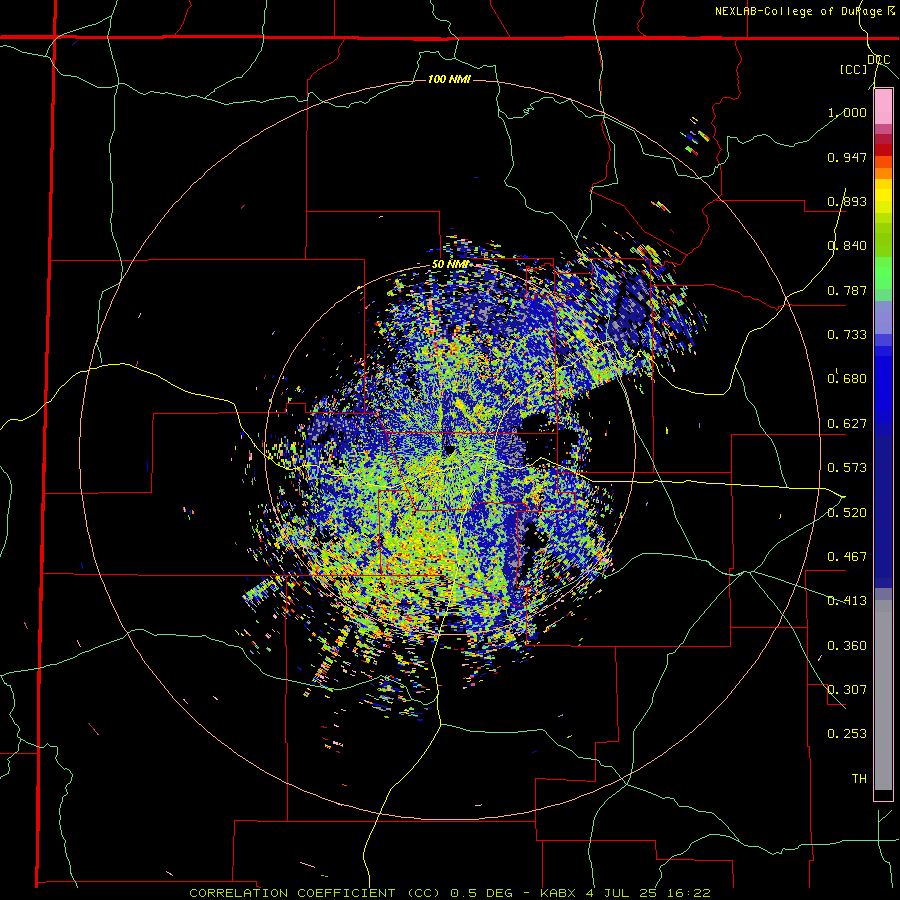
Task: Select the 0.893 scale label
Action: (x=847, y=201)
